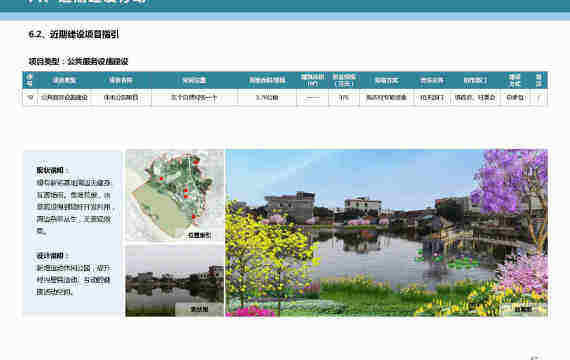Open the current-state pond photo thumbnail

pyautogui.click(x=175, y=281)
